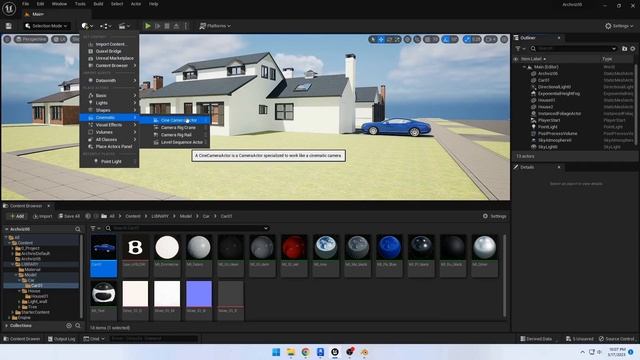
Task: Open Content Browser Settings button
Action: (494, 216)
